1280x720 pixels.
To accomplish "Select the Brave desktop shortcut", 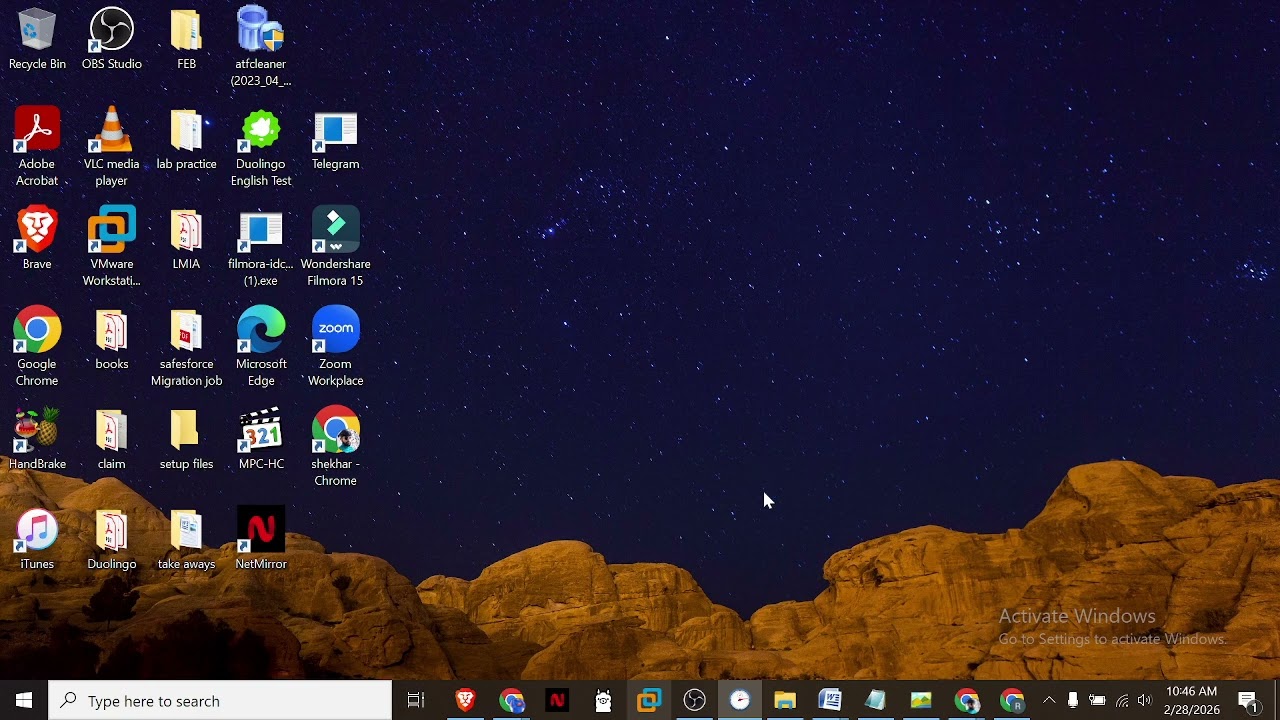I will [37, 240].
